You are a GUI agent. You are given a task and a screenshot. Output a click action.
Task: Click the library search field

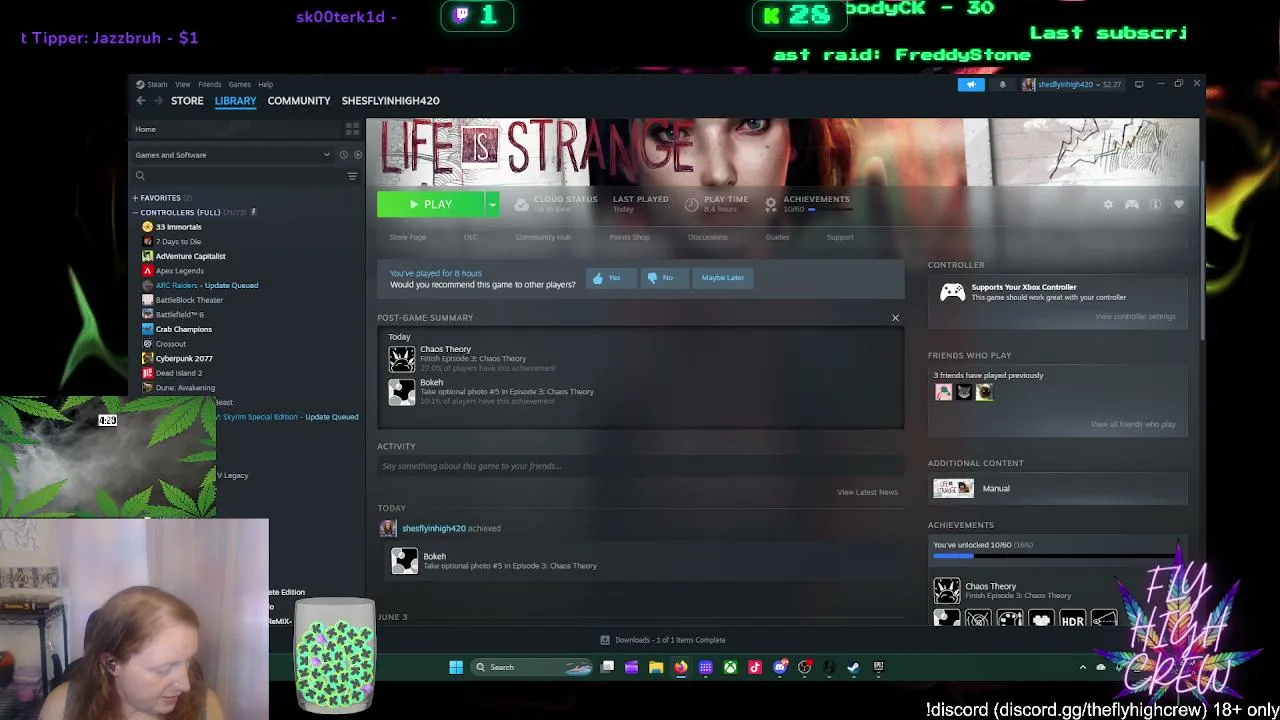click(240, 176)
